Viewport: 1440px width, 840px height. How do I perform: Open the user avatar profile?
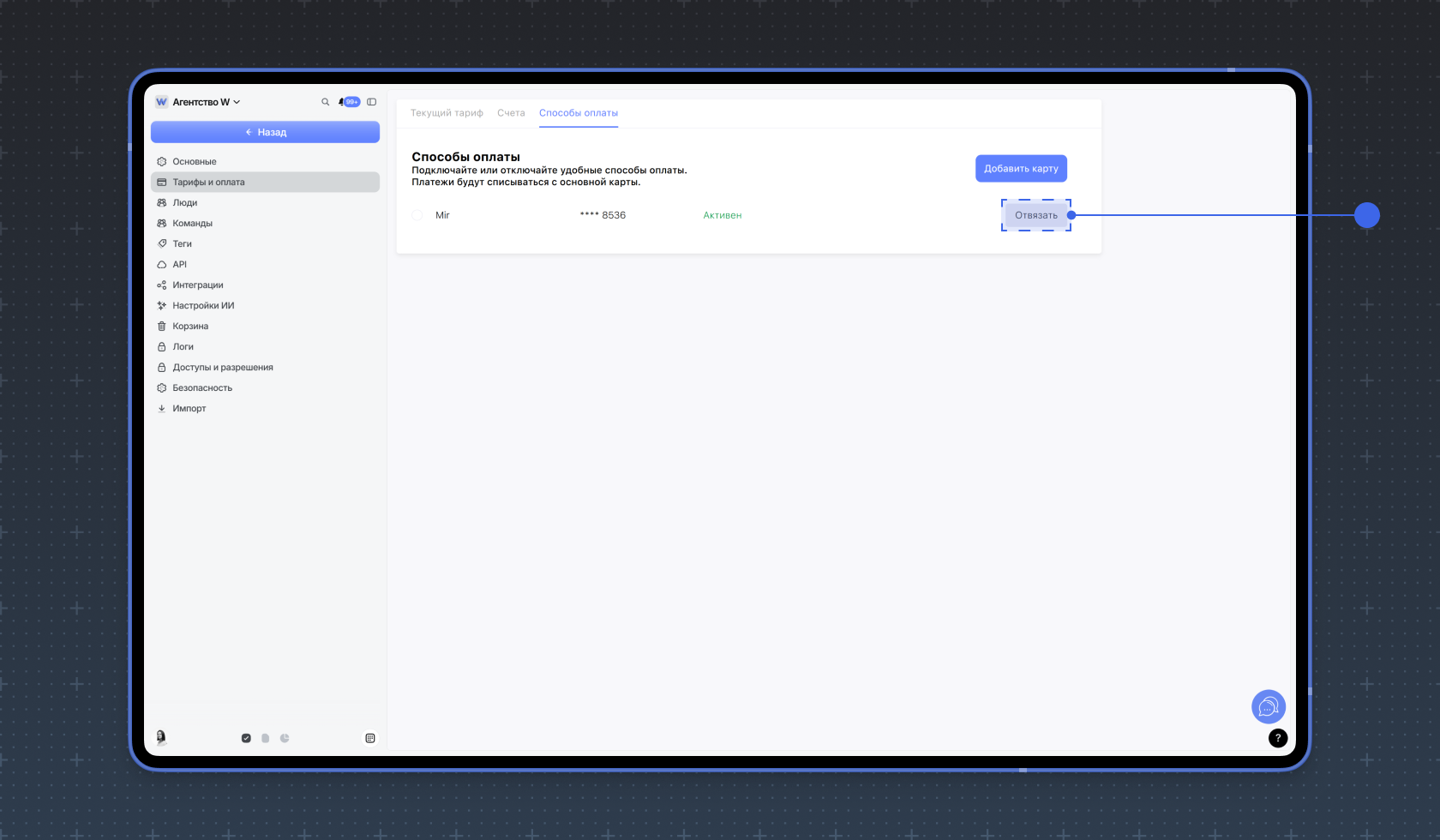pyautogui.click(x=161, y=737)
